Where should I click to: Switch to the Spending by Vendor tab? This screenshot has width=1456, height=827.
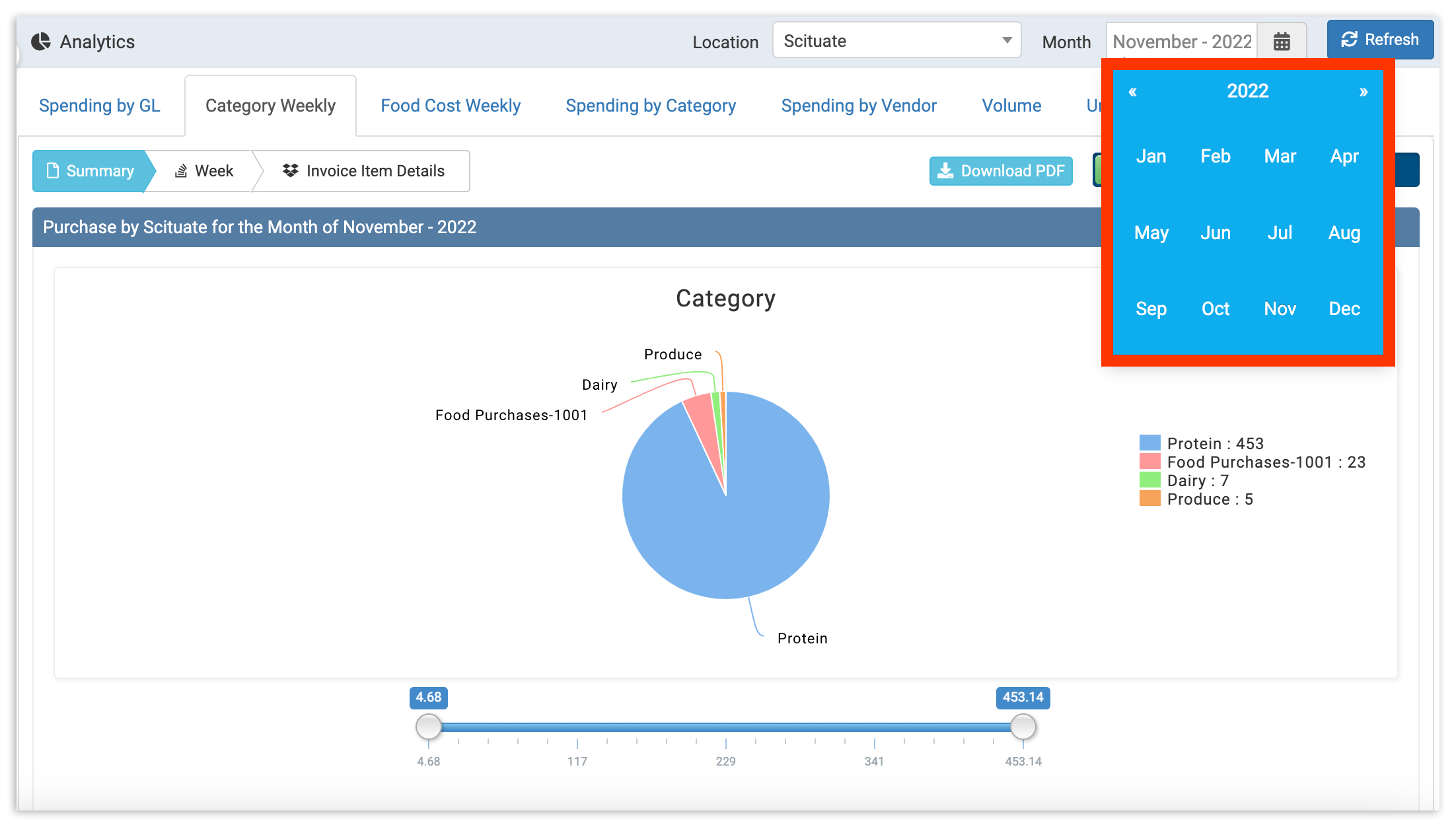[859, 105]
